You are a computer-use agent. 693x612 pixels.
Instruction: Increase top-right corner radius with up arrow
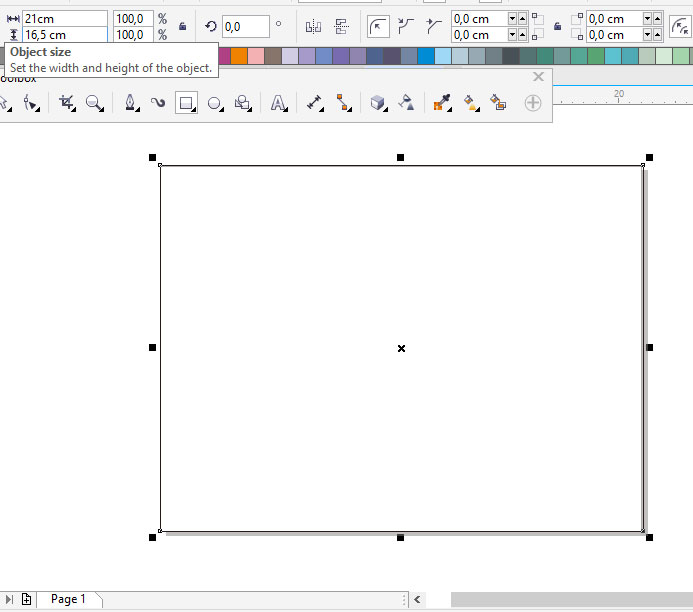click(x=658, y=19)
